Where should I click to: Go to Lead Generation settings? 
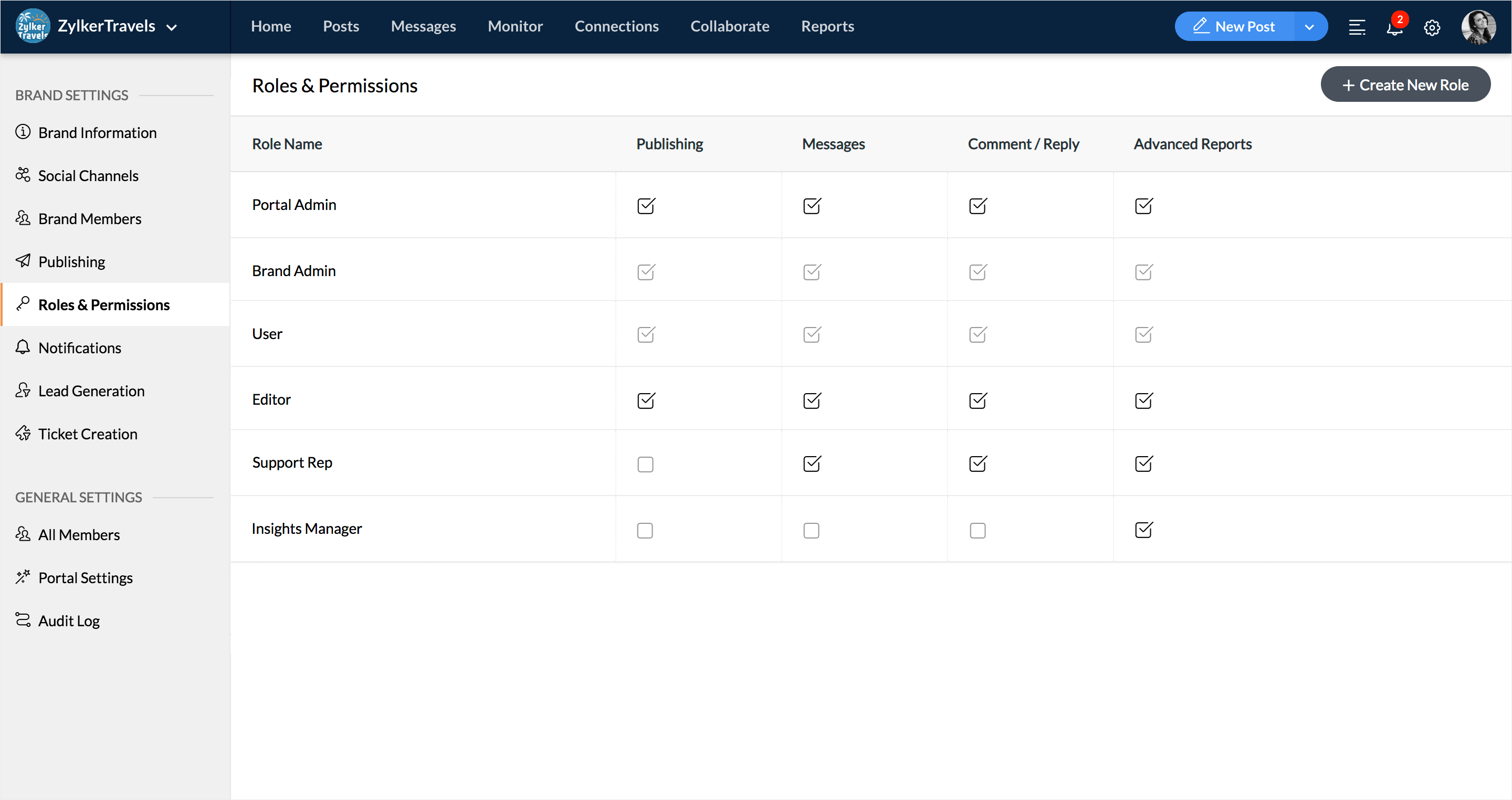[x=91, y=391]
